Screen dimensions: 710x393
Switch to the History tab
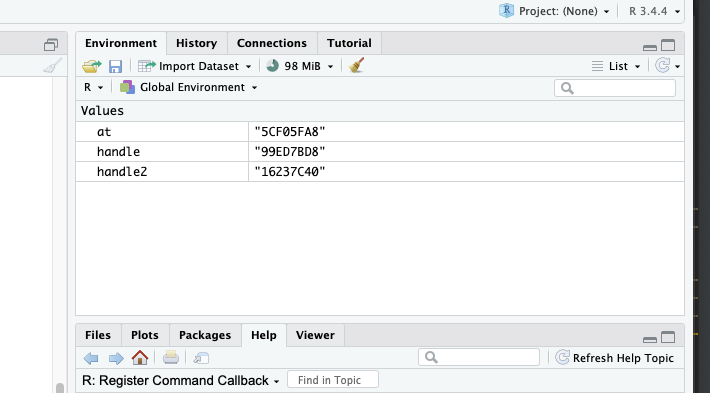(197, 43)
